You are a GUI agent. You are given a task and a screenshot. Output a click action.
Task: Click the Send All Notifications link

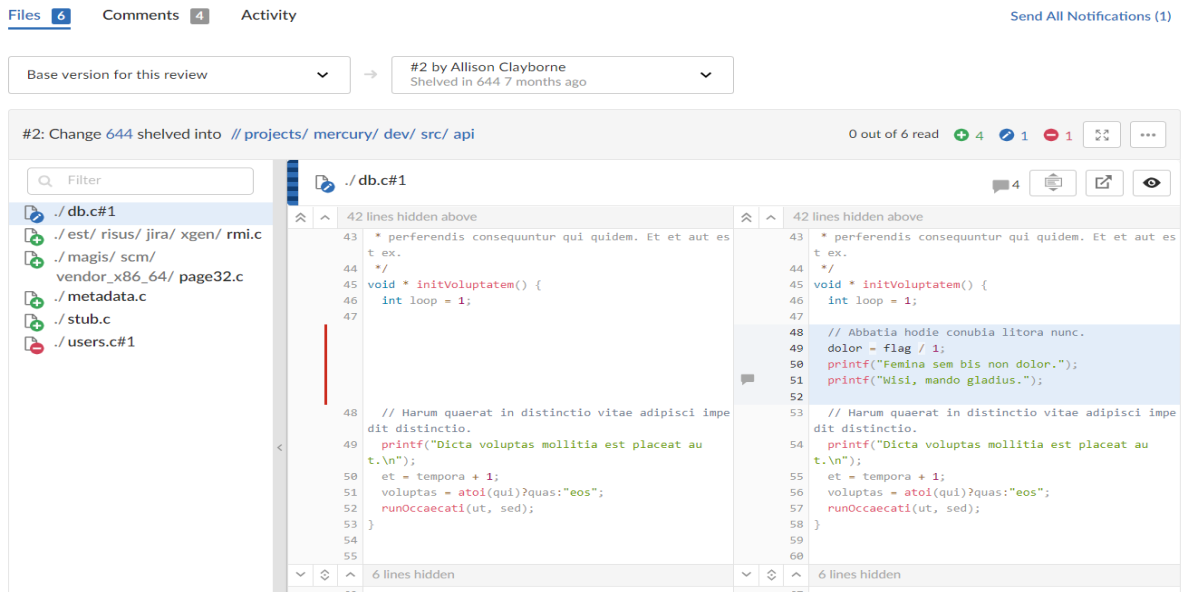click(x=1090, y=16)
